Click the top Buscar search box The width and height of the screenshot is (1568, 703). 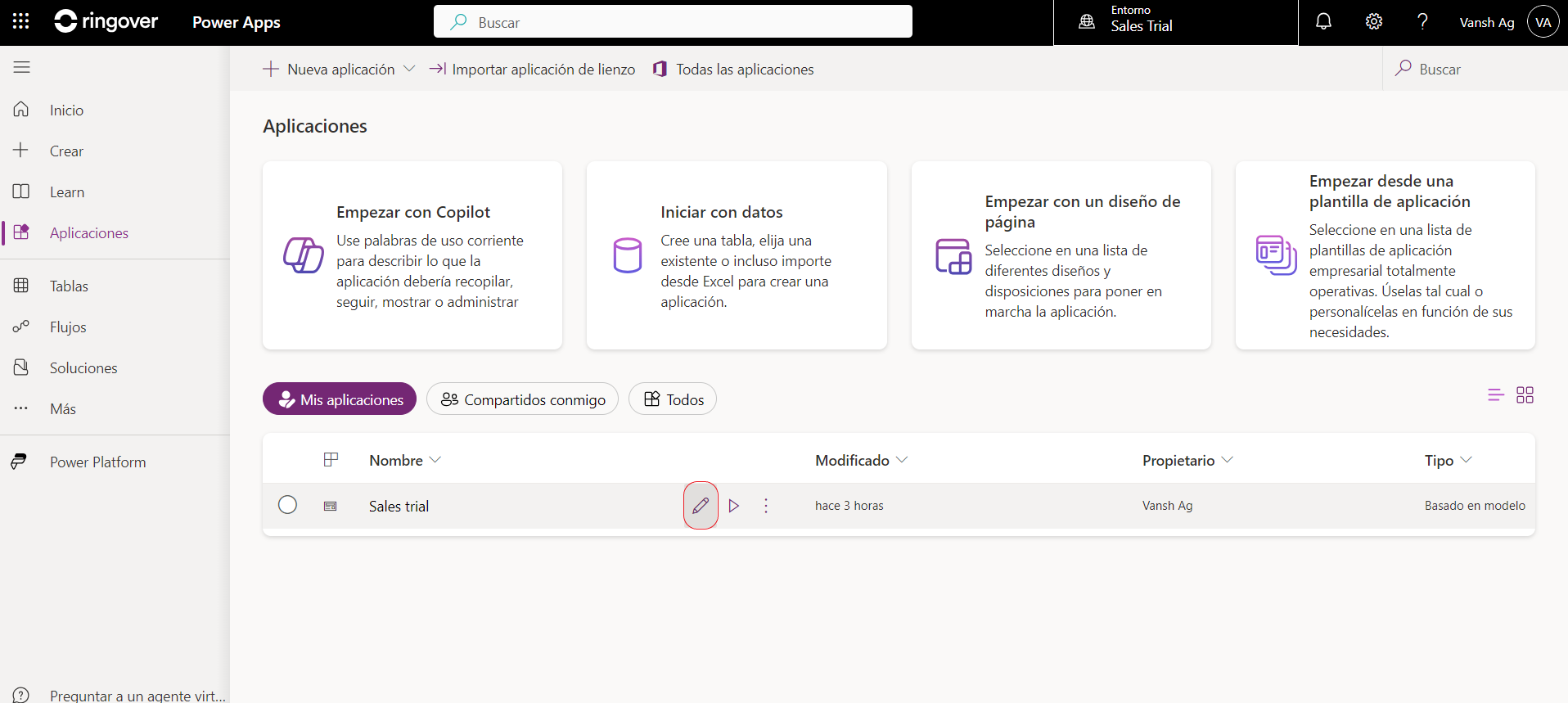click(673, 21)
